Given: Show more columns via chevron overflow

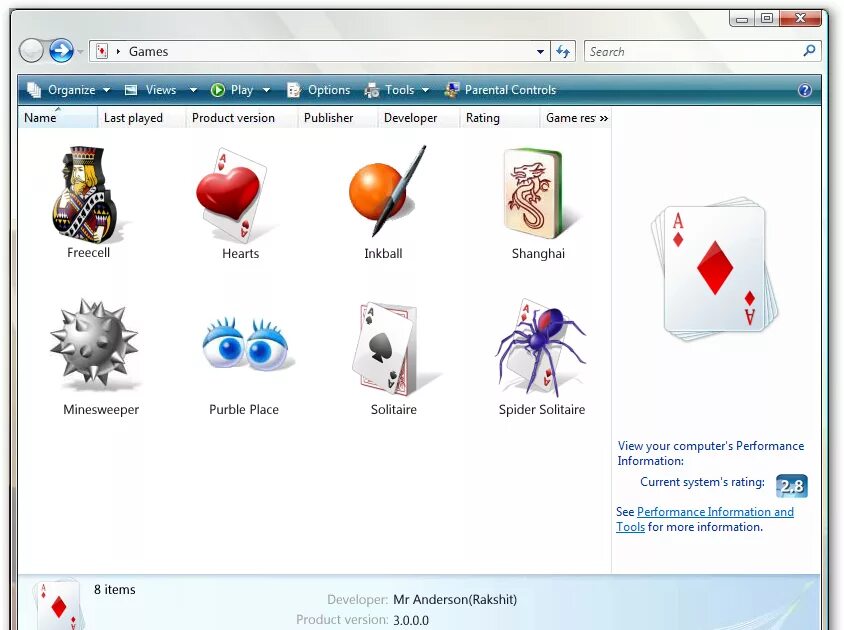Looking at the screenshot, I should pyautogui.click(x=603, y=118).
